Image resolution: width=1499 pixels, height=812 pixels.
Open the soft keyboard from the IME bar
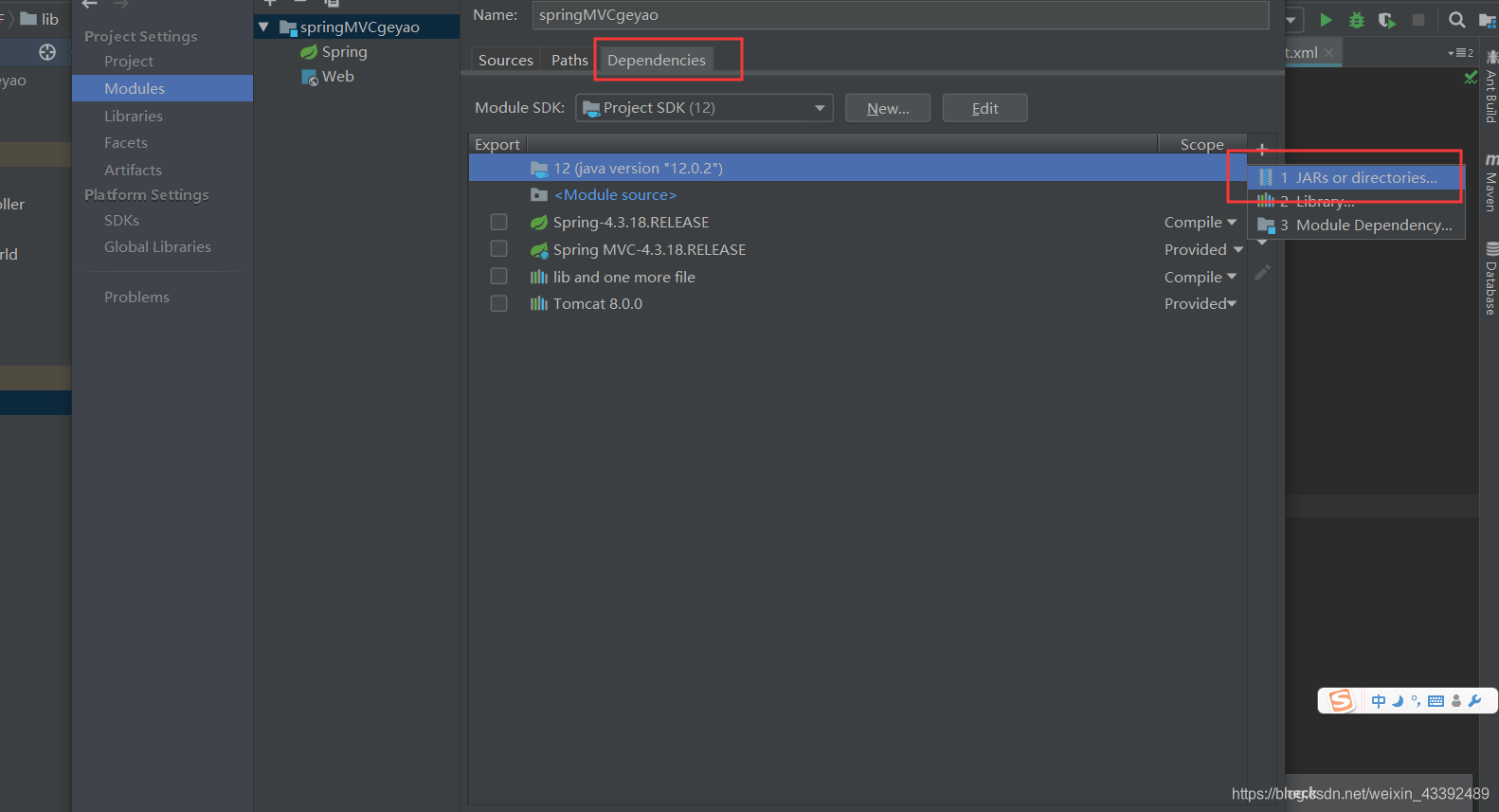pyautogui.click(x=1436, y=701)
